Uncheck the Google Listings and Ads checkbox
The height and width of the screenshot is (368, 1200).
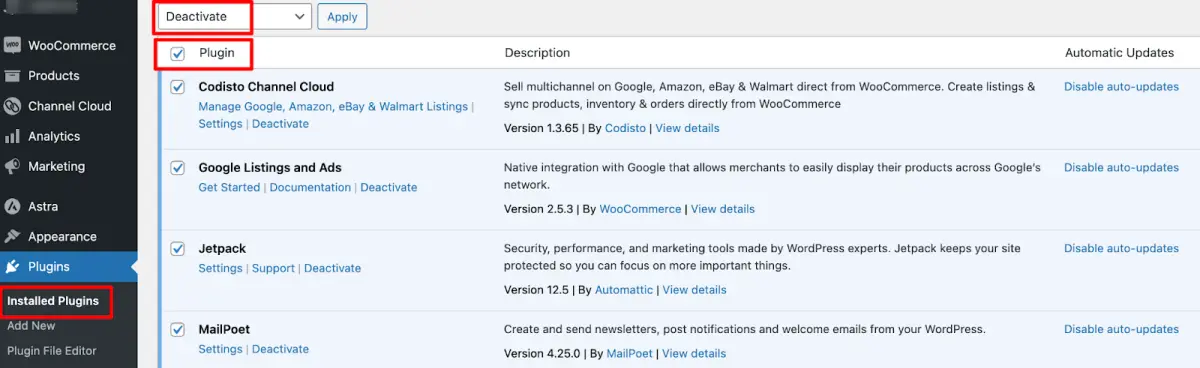[177, 168]
